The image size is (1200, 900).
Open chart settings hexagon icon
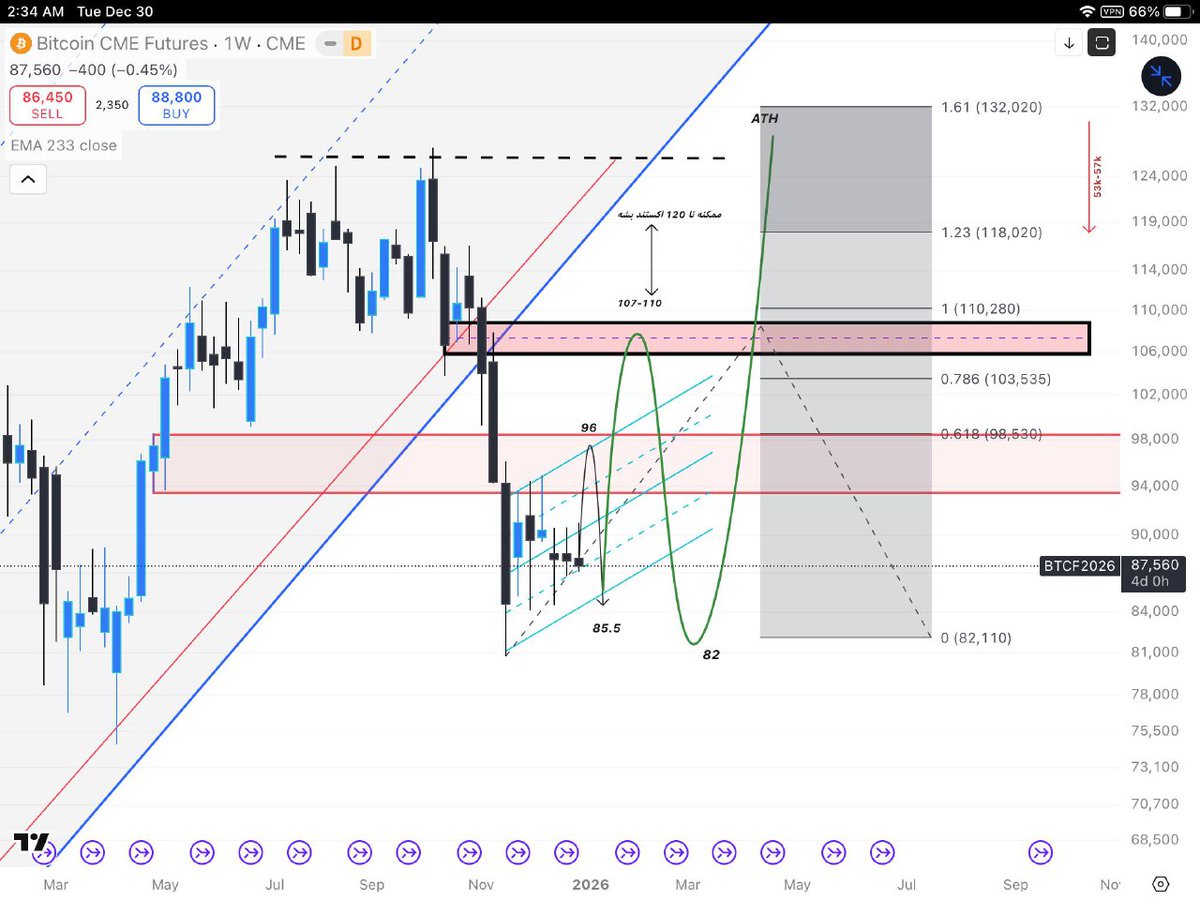pos(1160,884)
